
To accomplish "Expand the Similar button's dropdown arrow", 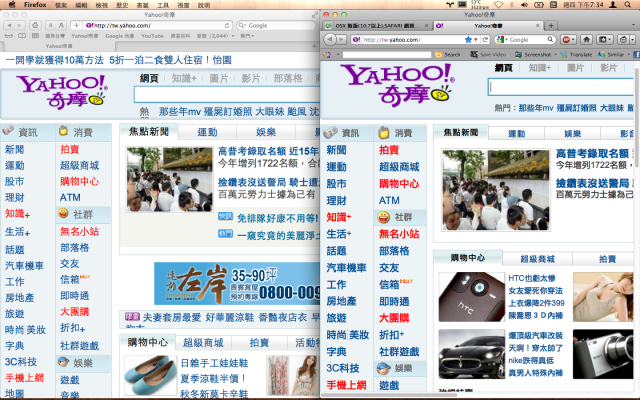I will pos(628,54).
